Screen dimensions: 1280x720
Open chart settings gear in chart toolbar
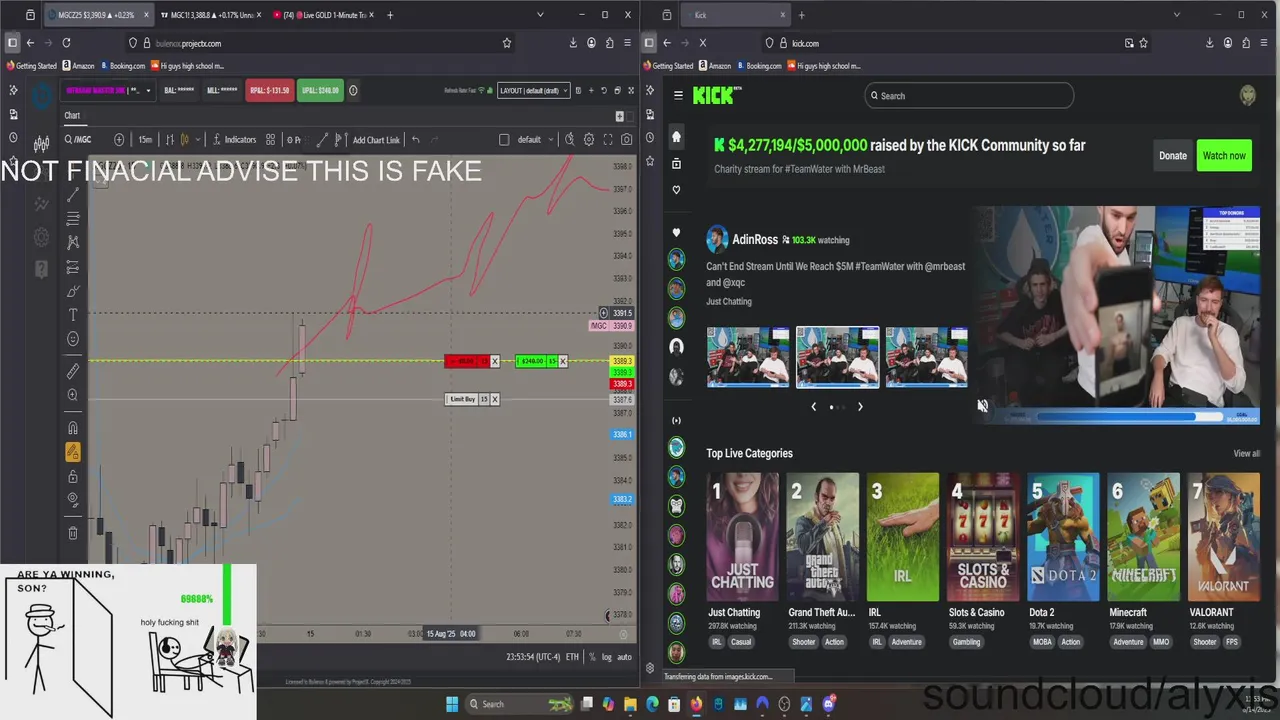point(589,140)
